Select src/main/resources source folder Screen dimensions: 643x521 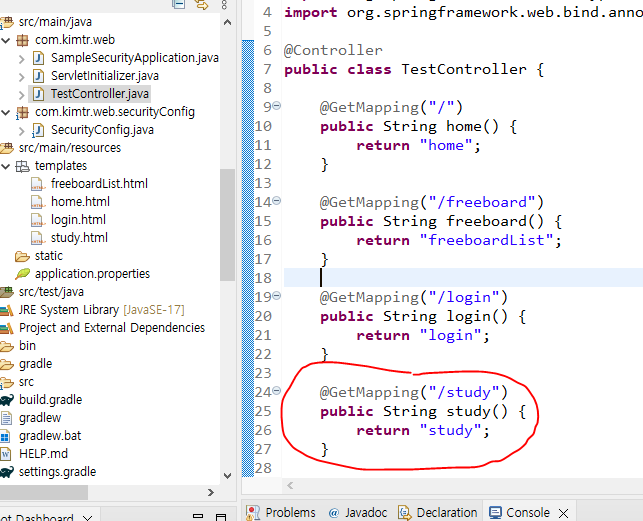click(70, 148)
